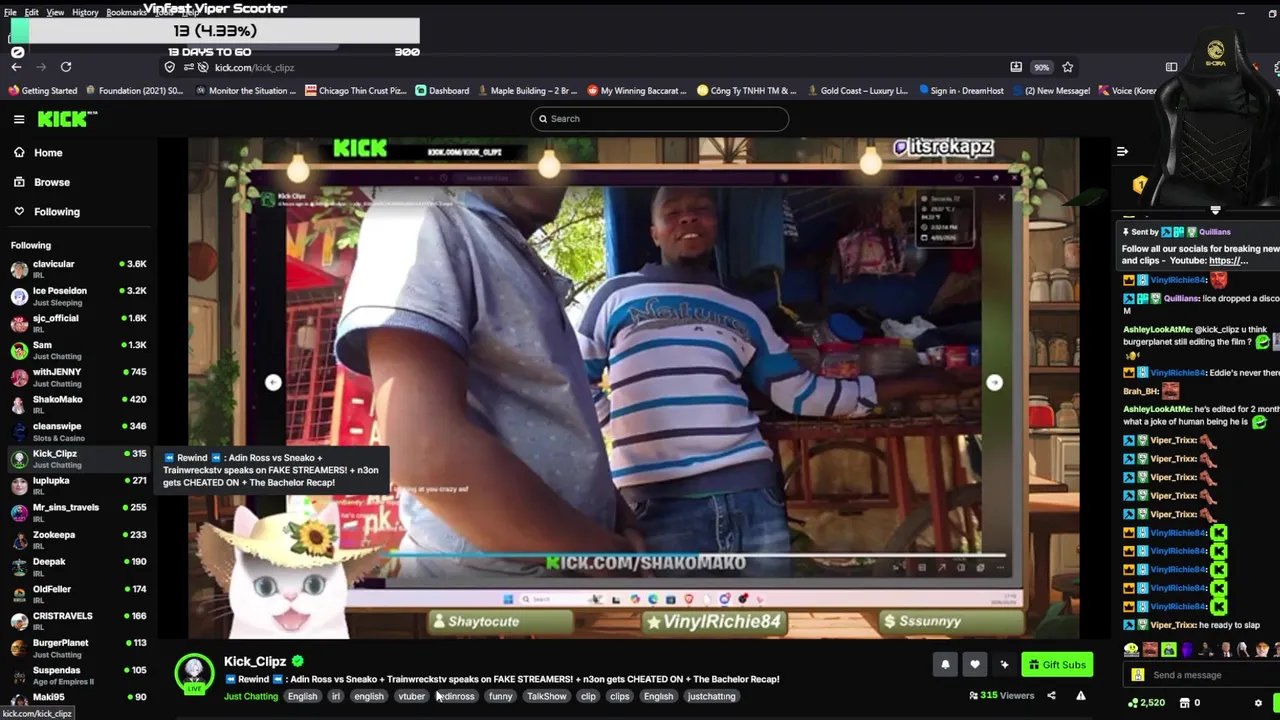
Task: Click the justchatting tag
Action: click(x=711, y=696)
